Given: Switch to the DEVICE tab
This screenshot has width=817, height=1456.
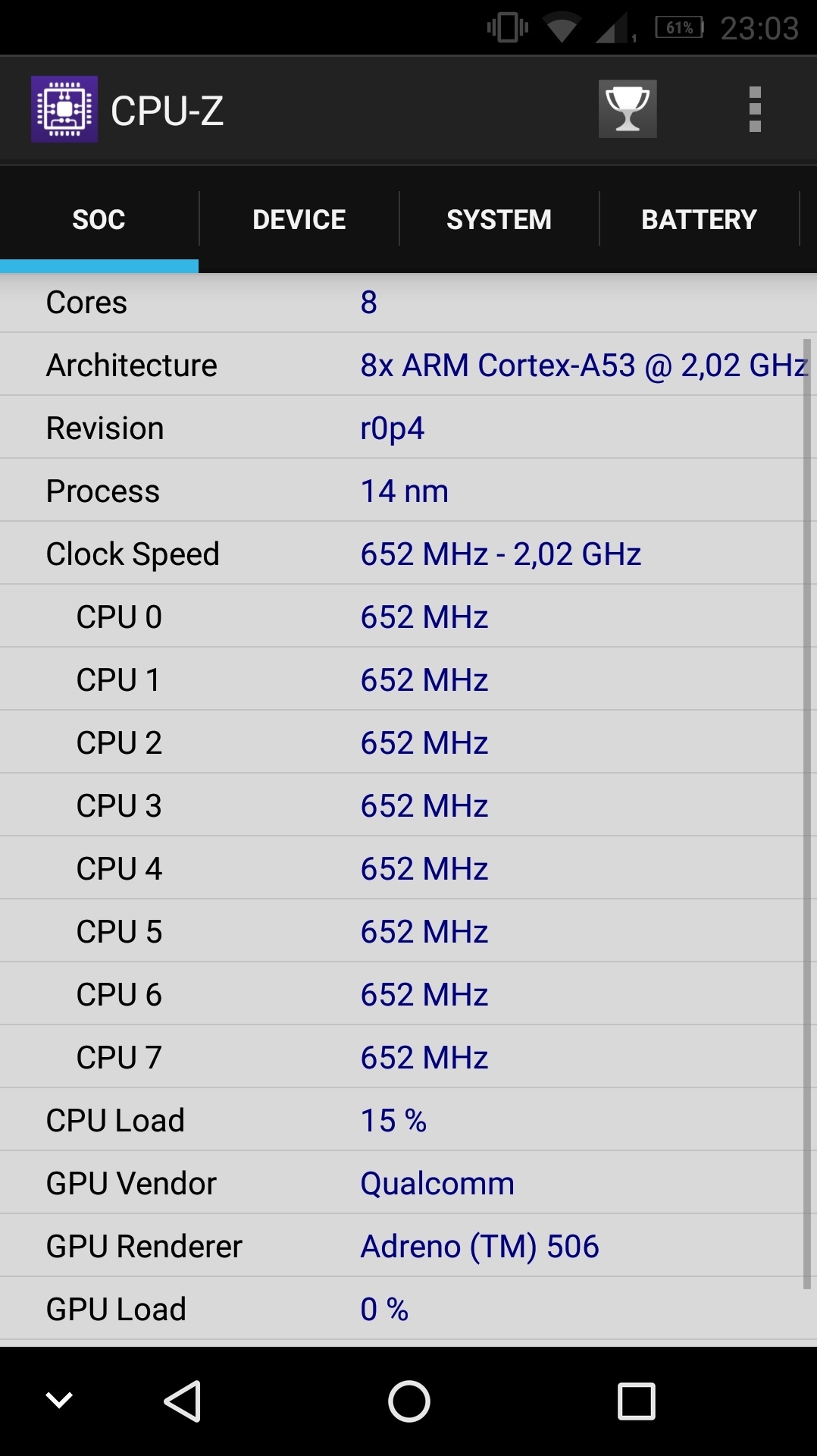Looking at the screenshot, I should point(299,220).
